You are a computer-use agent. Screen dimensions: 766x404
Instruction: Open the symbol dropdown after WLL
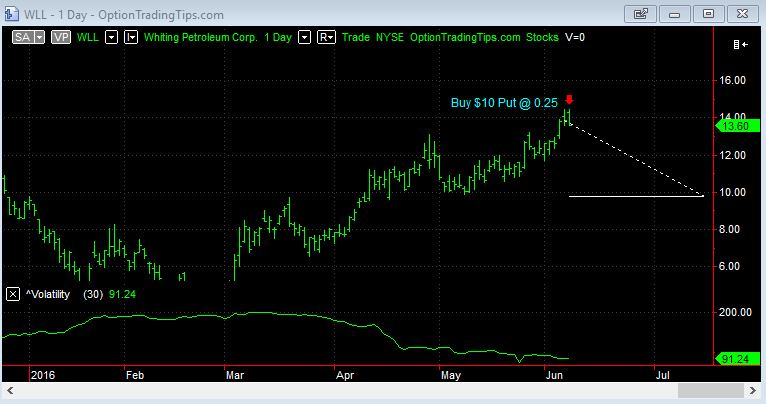(x=112, y=37)
